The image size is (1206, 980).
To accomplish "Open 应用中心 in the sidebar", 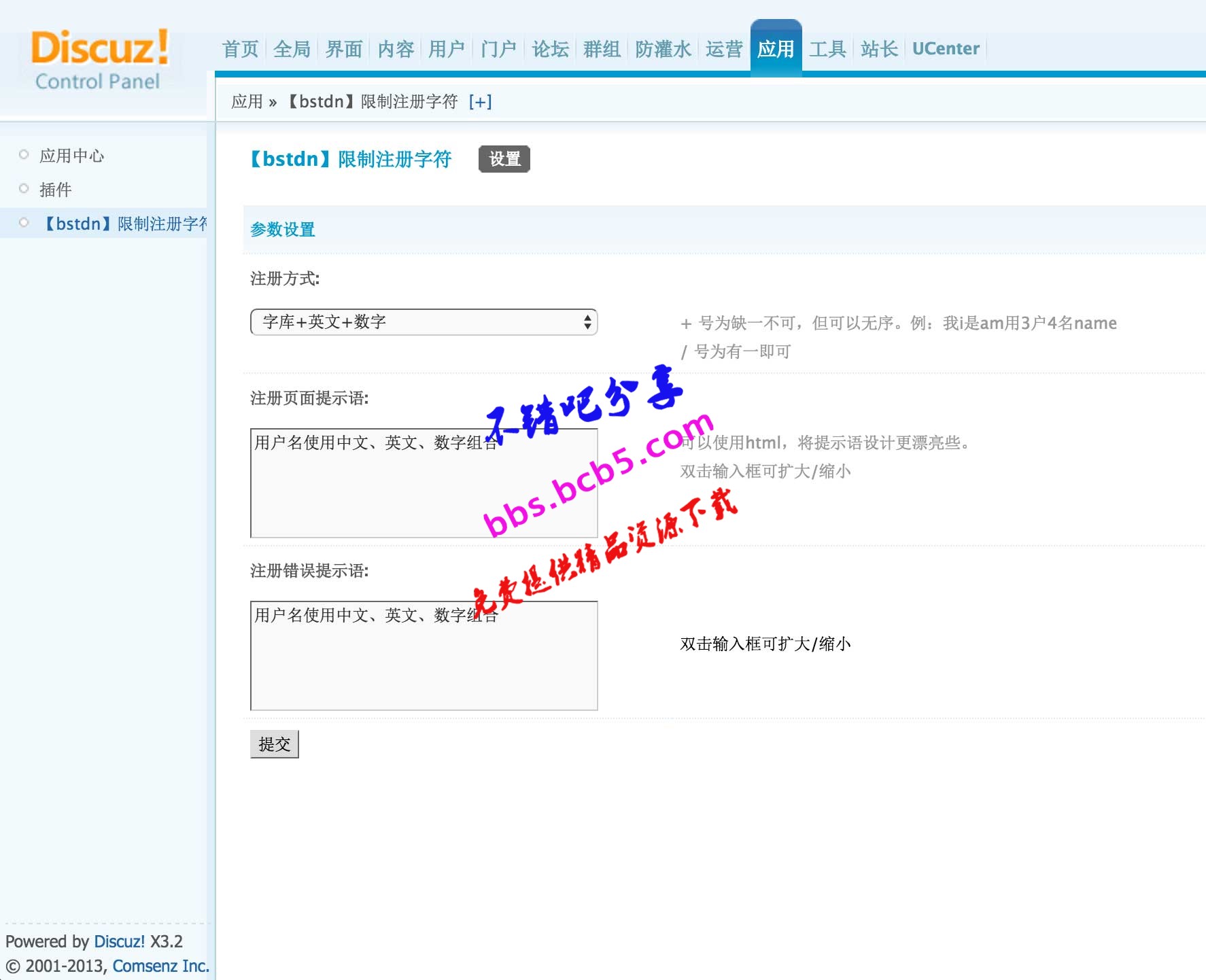I will click(72, 156).
